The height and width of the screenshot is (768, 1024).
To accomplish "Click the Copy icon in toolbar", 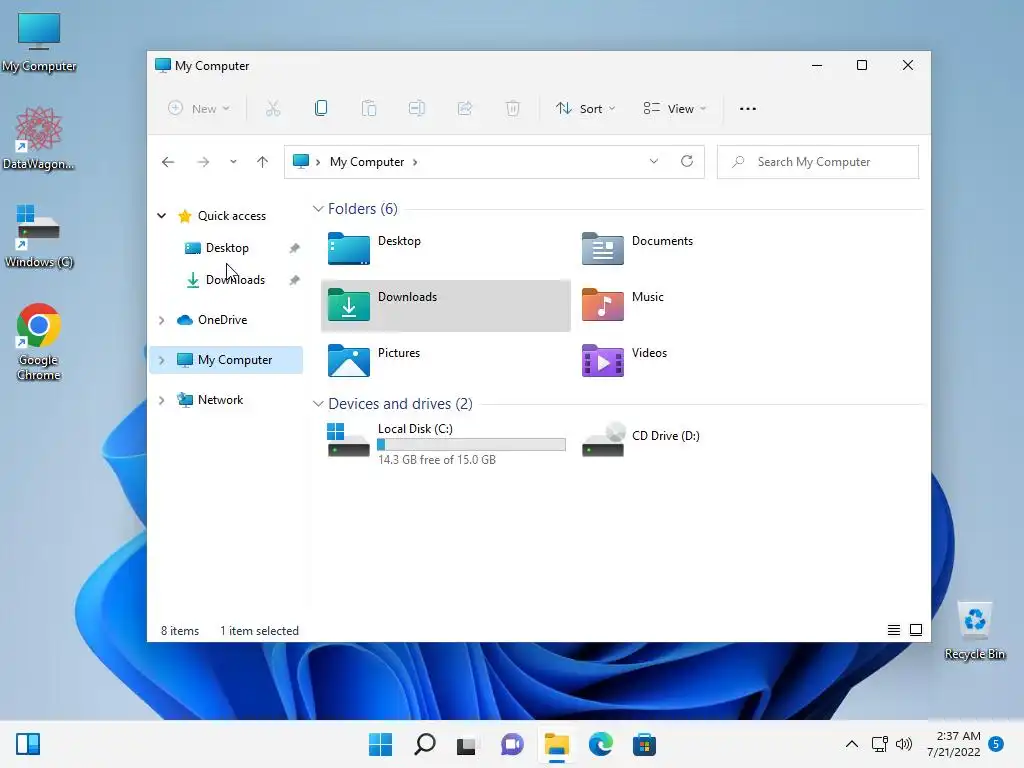I will [x=321, y=108].
